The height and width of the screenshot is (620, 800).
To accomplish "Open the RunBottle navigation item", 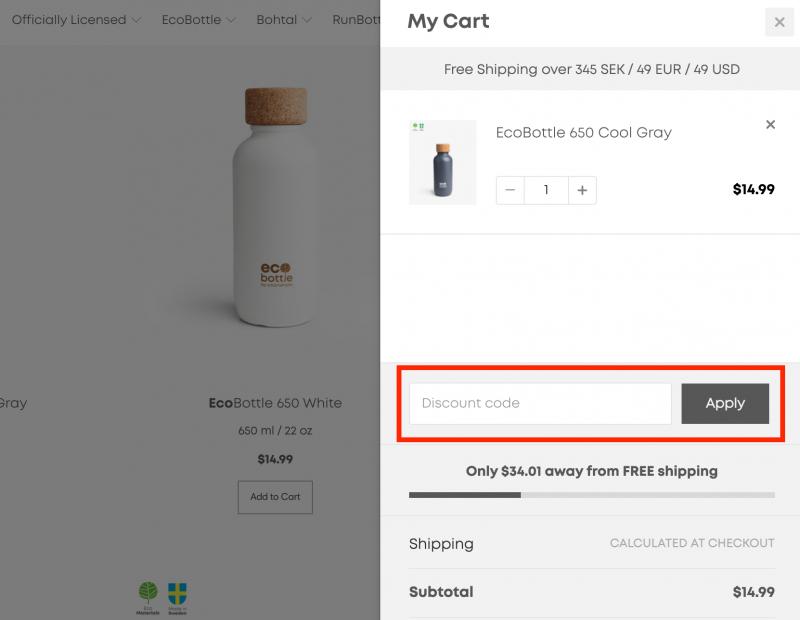I will 356,20.
